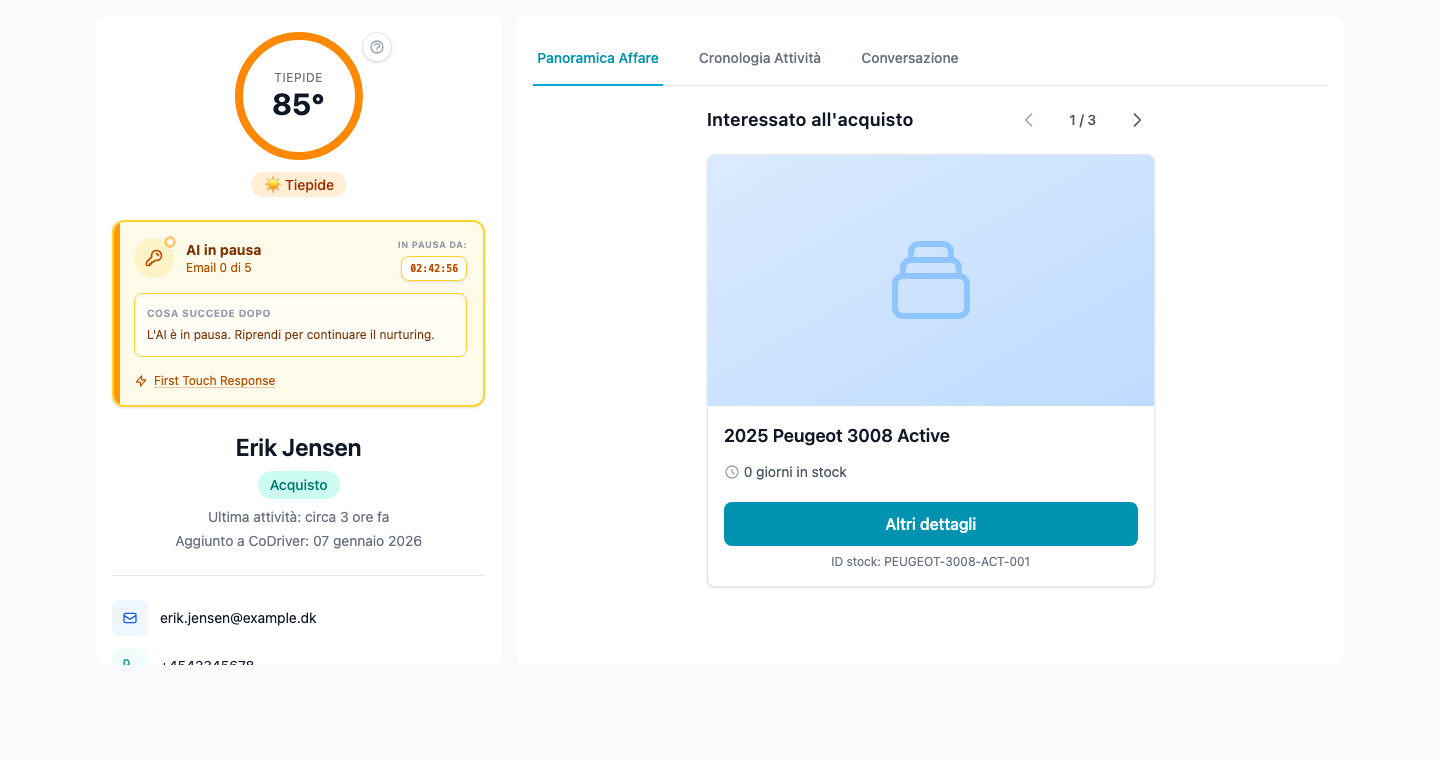The height and width of the screenshot is (761, 1440).
Task: Click the Erik Jensen lead name
Action: tap(298, 448)
